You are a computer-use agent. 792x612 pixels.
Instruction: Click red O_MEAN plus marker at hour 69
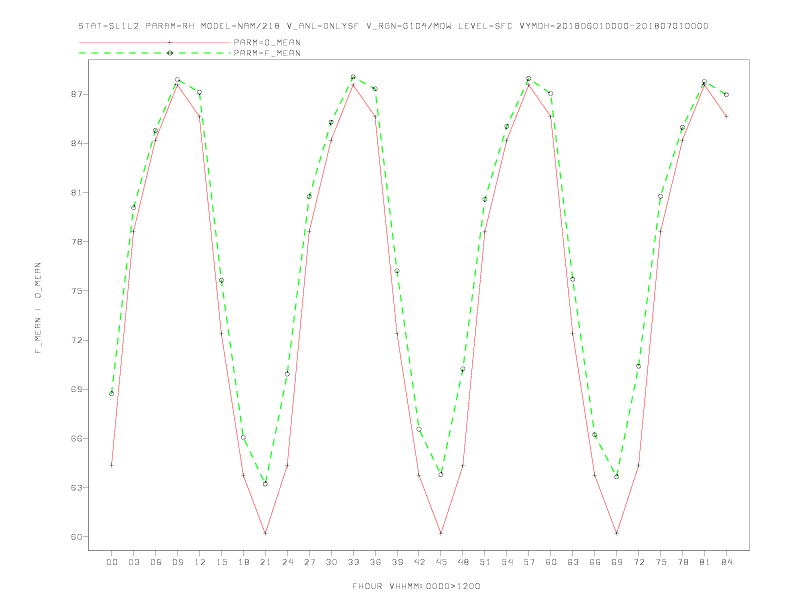pyautogui.click(x=617, y=533)
